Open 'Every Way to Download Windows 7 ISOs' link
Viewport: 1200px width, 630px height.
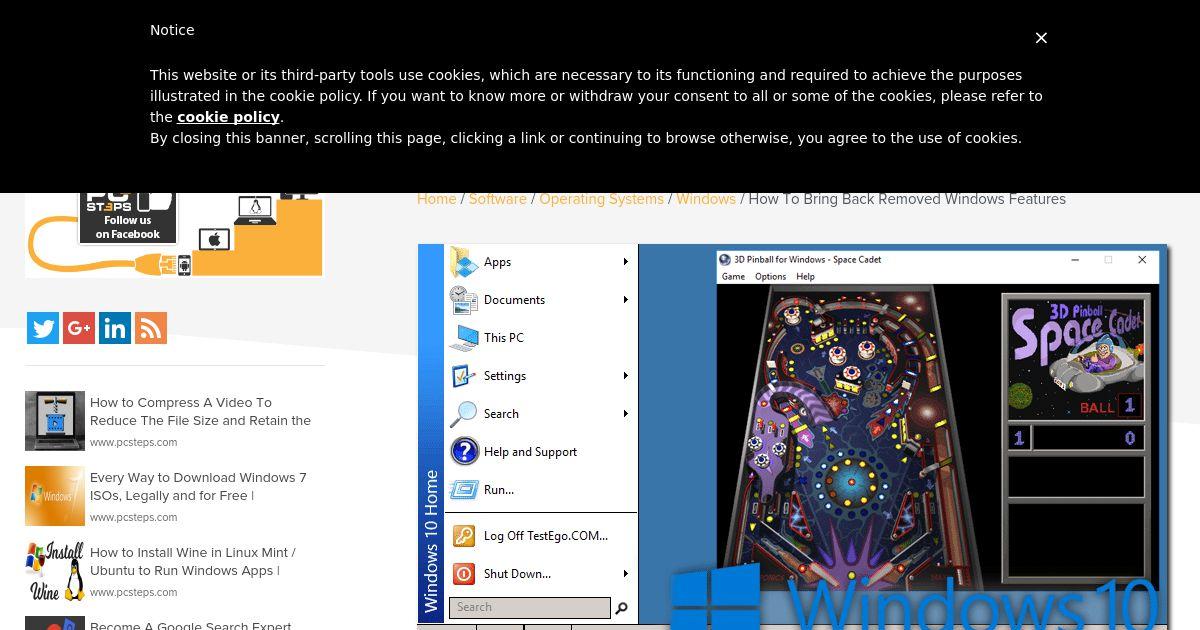tap(198, 487)
